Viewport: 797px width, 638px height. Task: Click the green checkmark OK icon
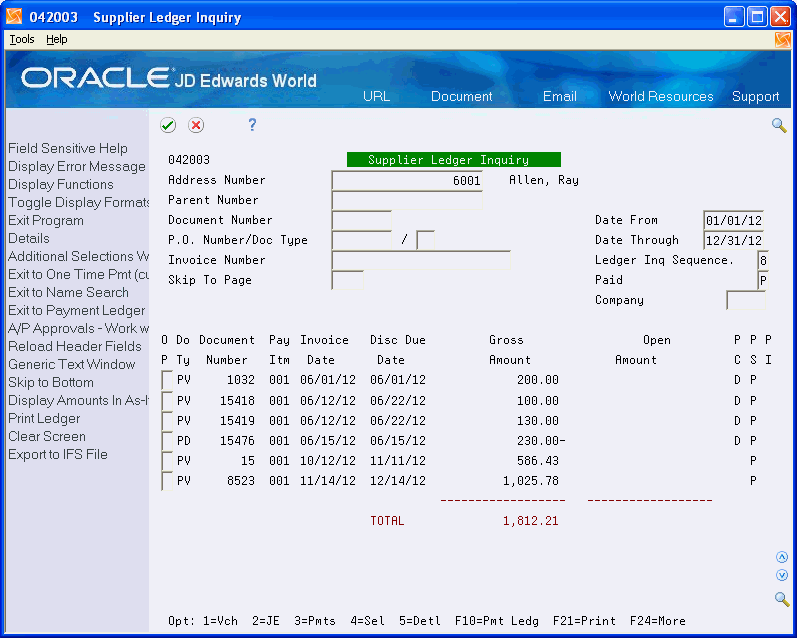click(x=168, y=125)
